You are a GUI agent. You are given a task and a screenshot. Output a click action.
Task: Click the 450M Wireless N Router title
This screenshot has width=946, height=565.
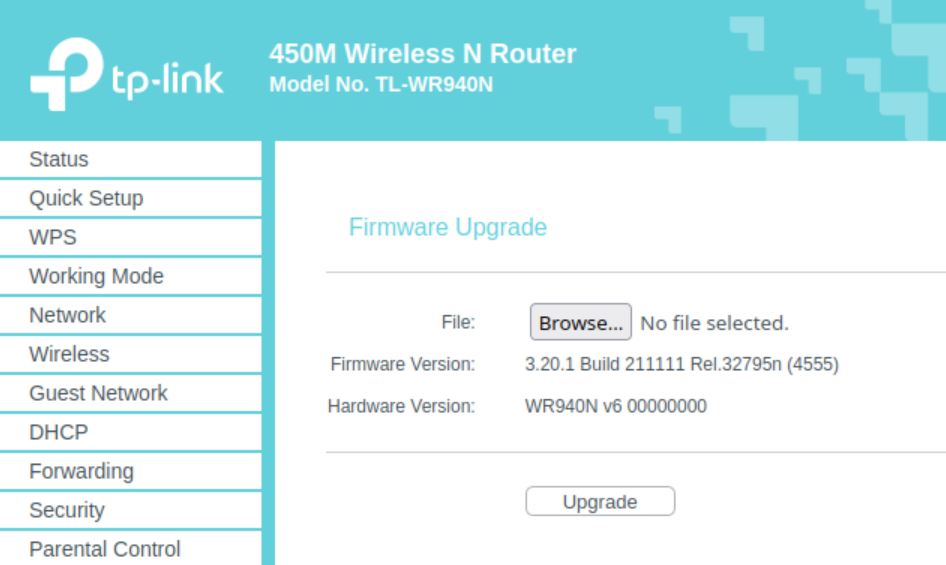pyautogui.click(x=423, y=54)
